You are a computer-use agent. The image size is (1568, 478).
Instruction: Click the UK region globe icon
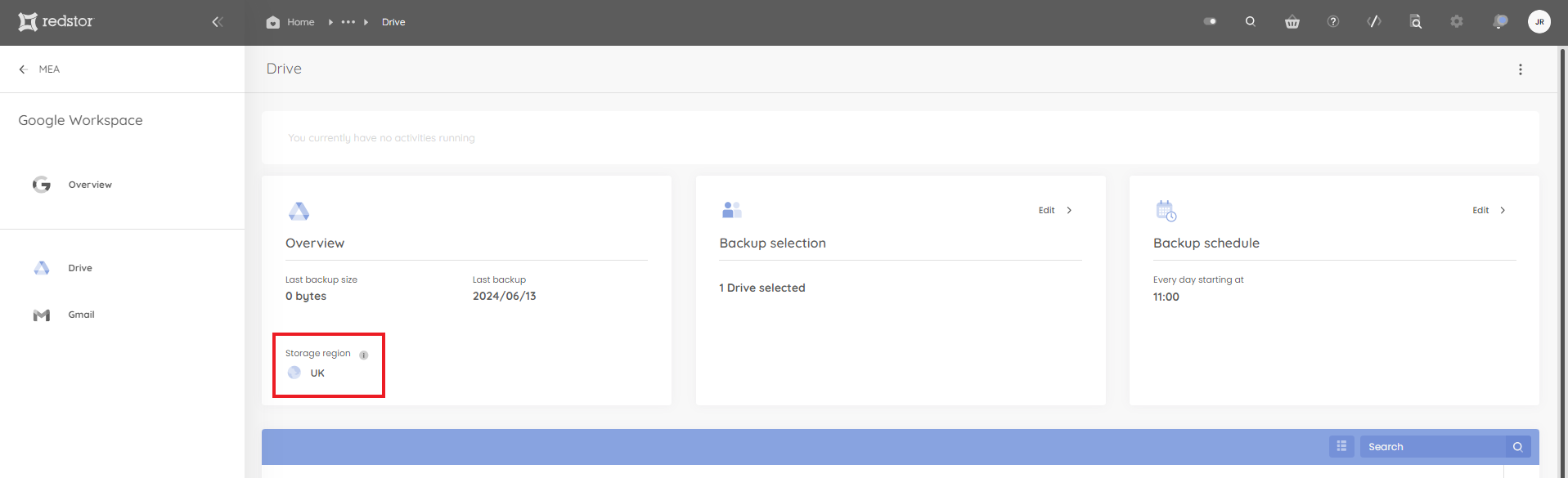(294, 373)
